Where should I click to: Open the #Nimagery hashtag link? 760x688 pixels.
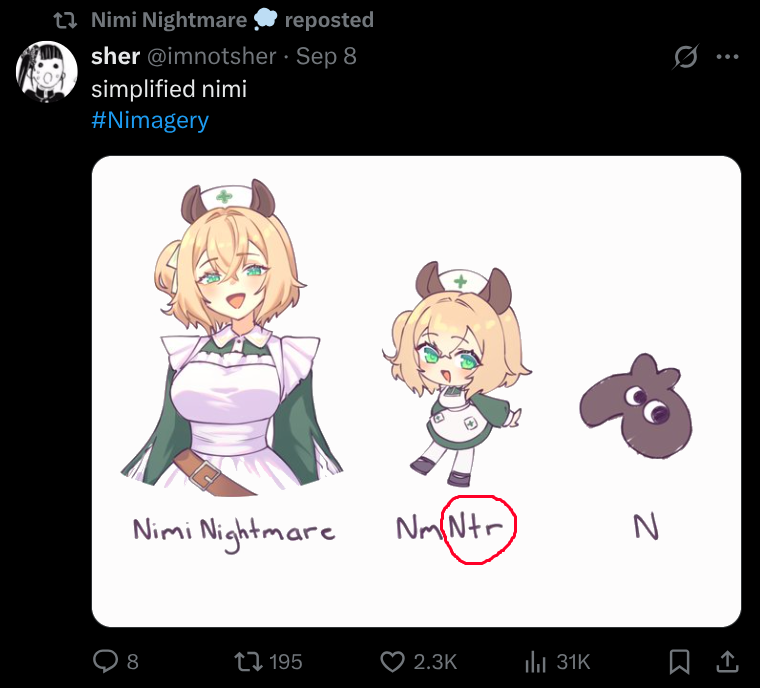pyautogui.click(x=150, y=121)
